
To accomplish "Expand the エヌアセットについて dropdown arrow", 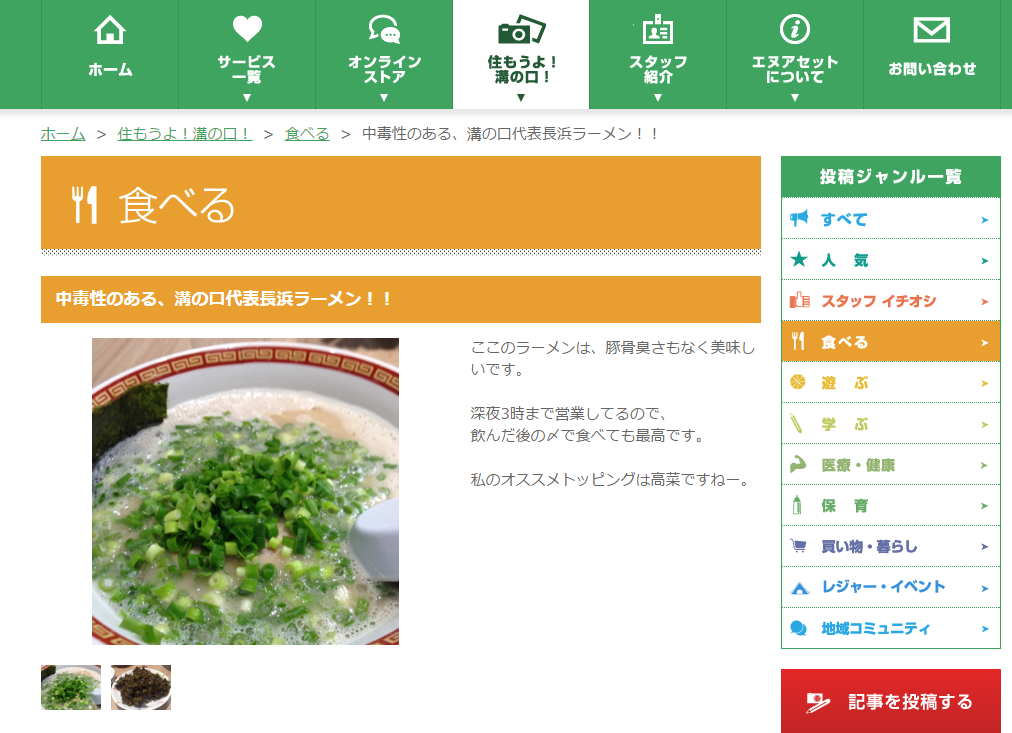I will [794, 98].
